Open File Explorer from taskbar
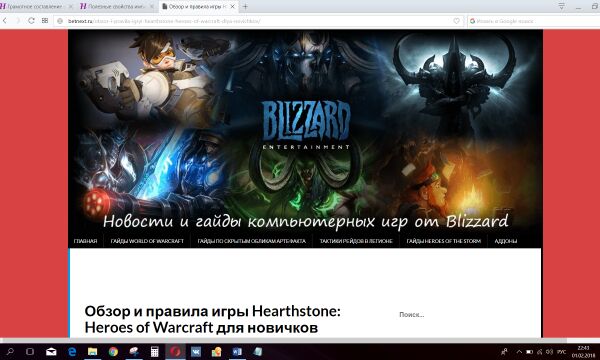The image size is (600, 360). (93, 352)
